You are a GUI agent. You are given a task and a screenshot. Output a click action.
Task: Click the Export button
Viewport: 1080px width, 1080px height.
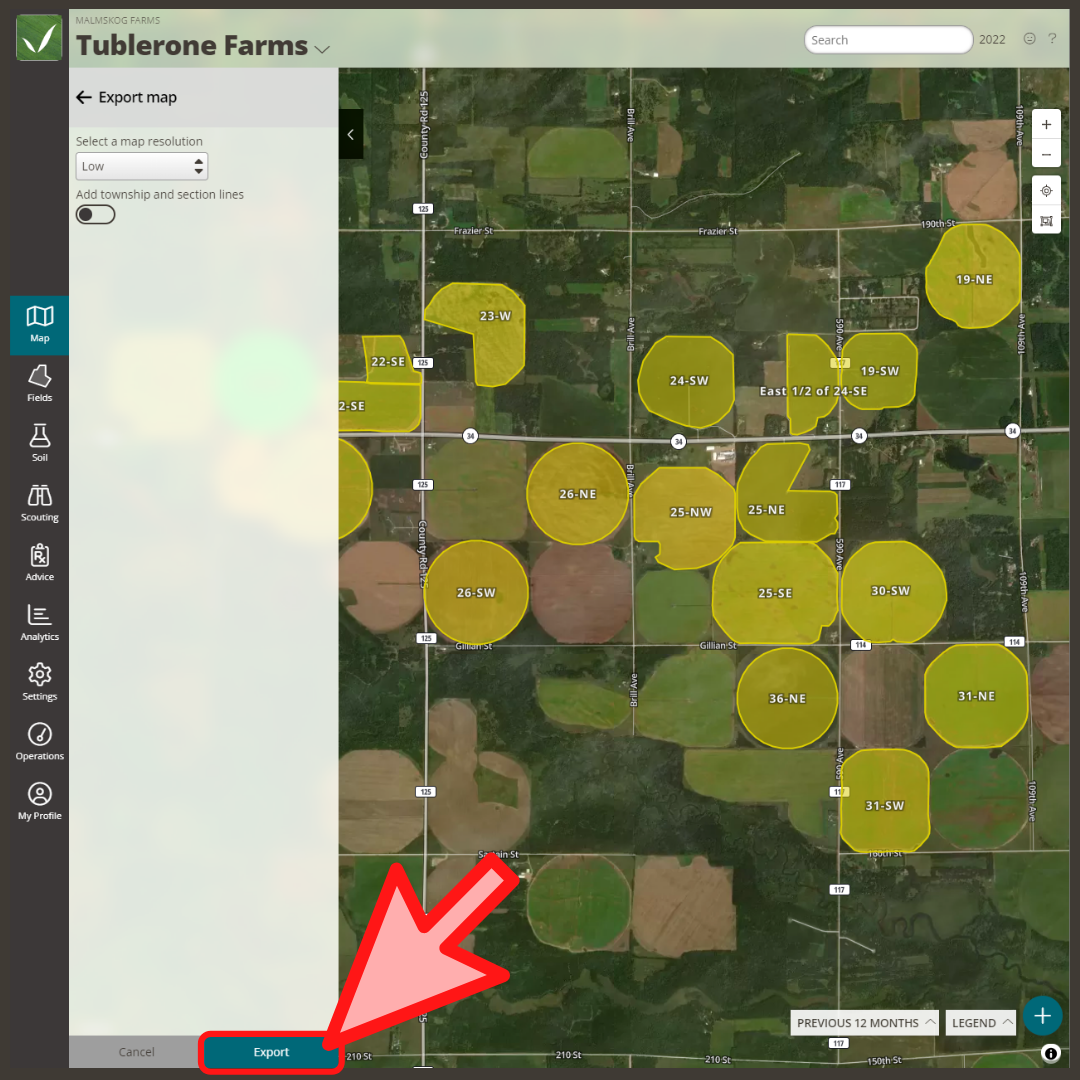pyautogui.click(x=271, y=1052)
